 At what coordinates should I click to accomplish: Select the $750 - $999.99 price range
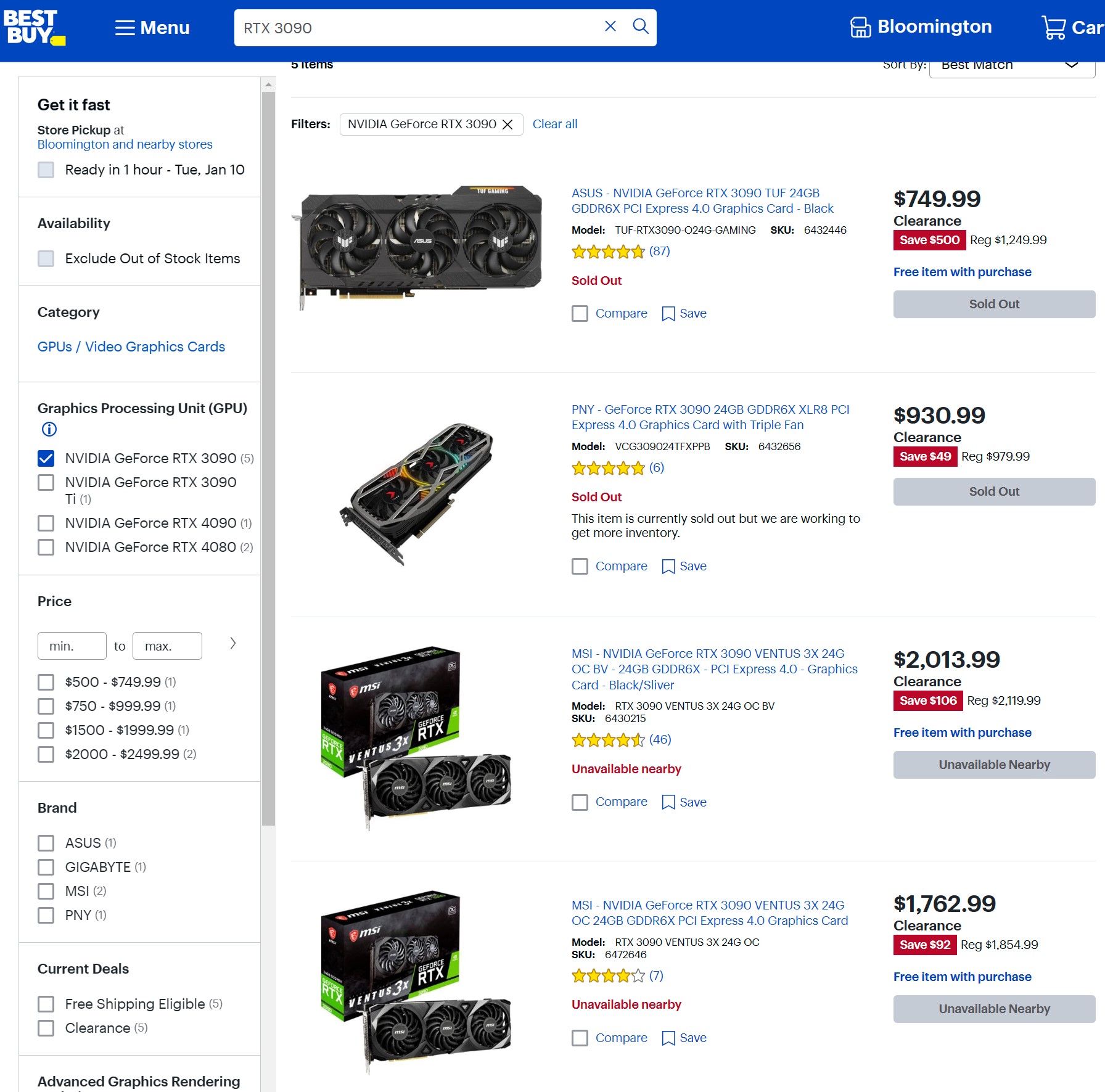46,706
